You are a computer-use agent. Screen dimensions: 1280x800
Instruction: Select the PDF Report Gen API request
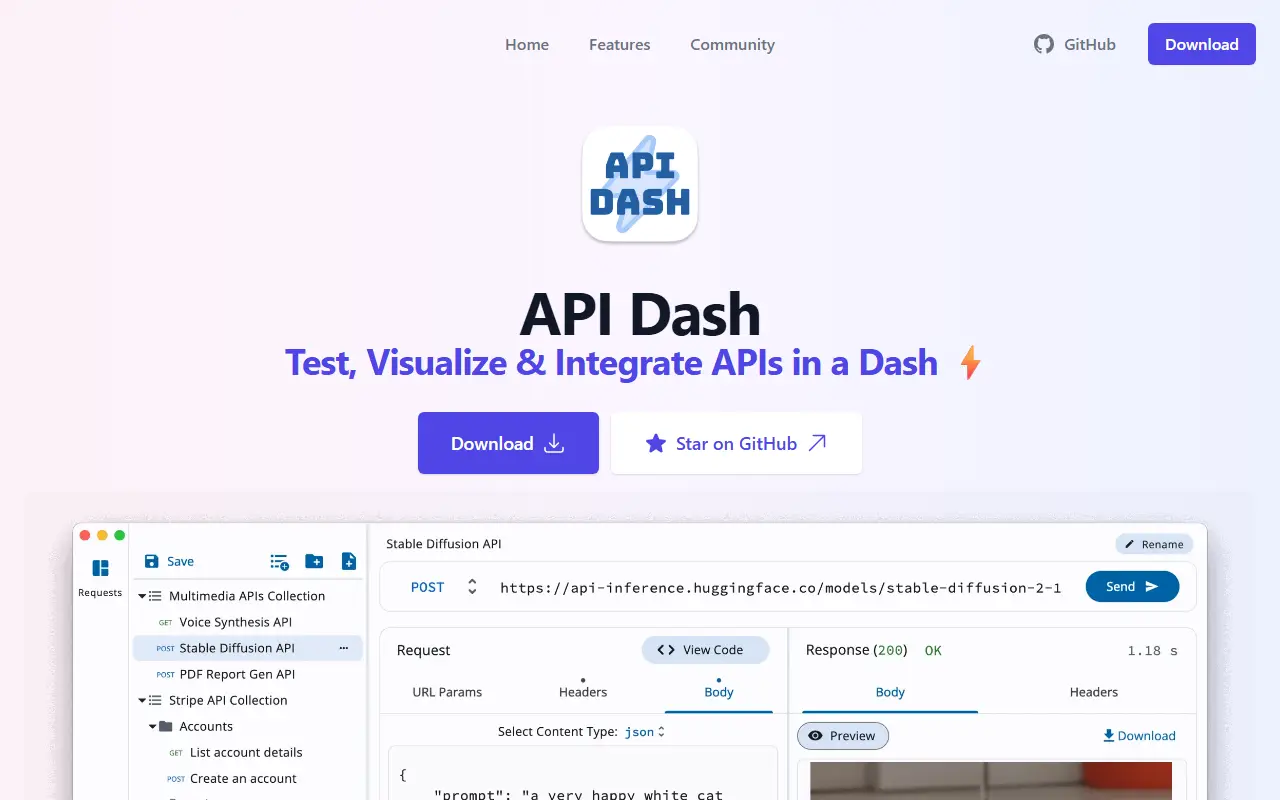coord(237,674)
